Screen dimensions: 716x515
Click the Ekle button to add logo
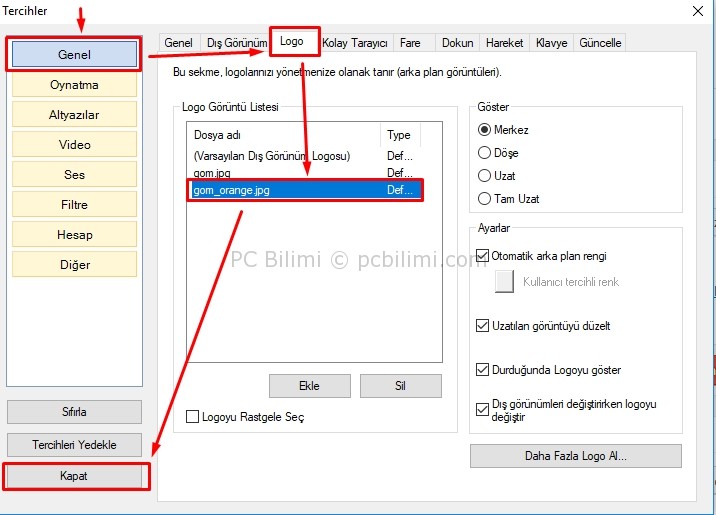tap(310, 386)
